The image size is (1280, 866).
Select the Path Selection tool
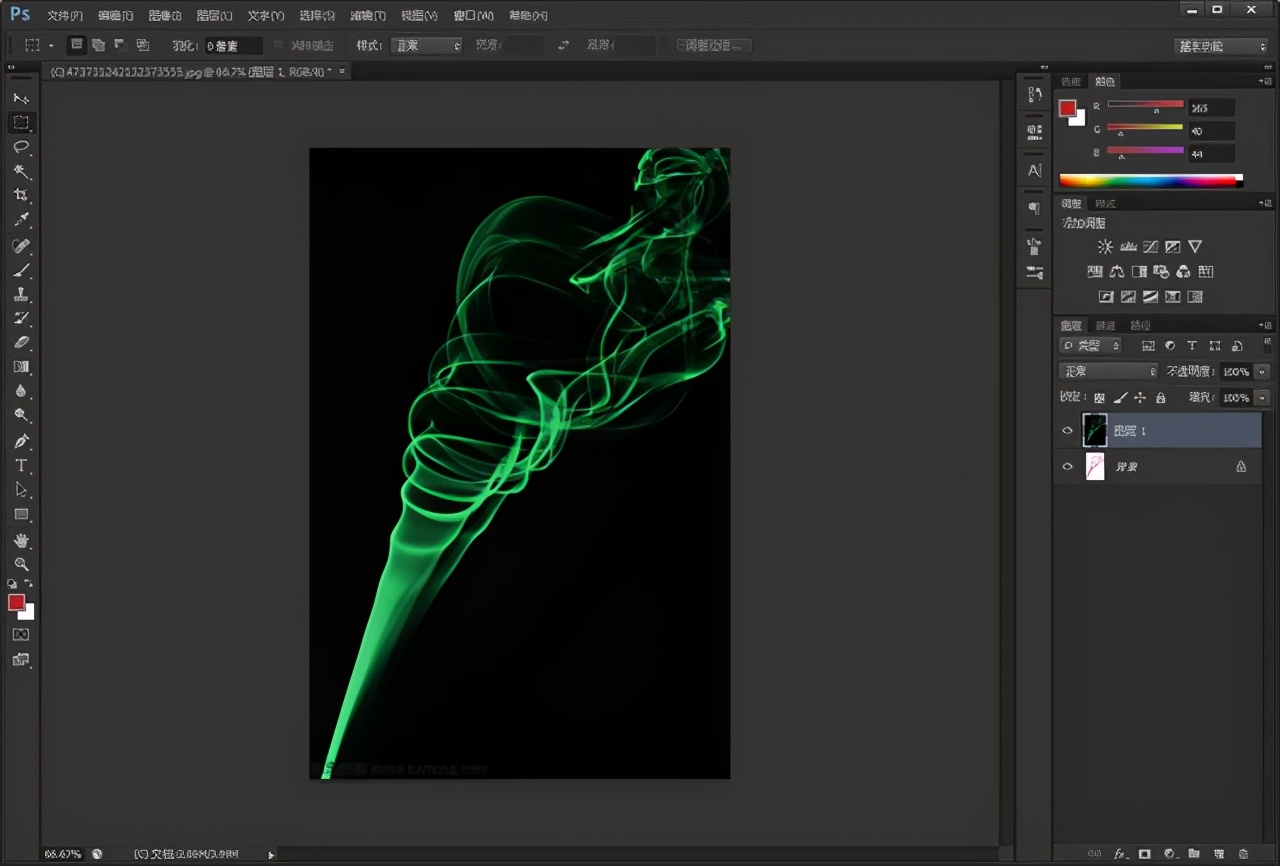point(20,490)
